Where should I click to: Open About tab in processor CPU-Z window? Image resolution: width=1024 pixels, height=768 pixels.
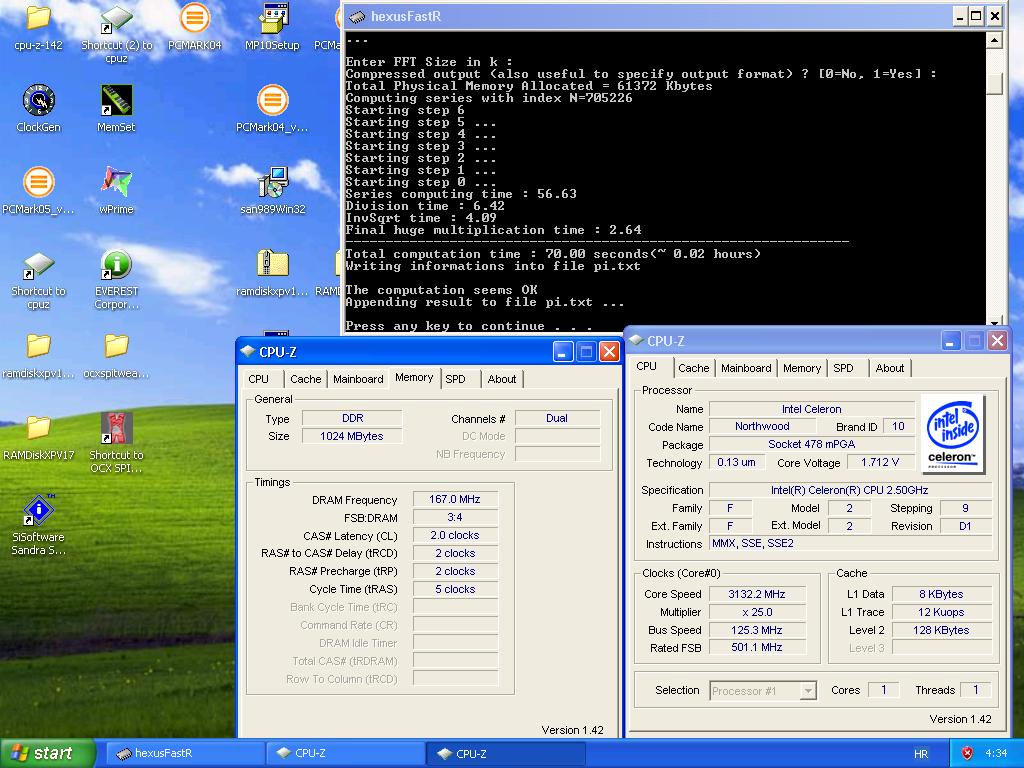tap(889, 368)
